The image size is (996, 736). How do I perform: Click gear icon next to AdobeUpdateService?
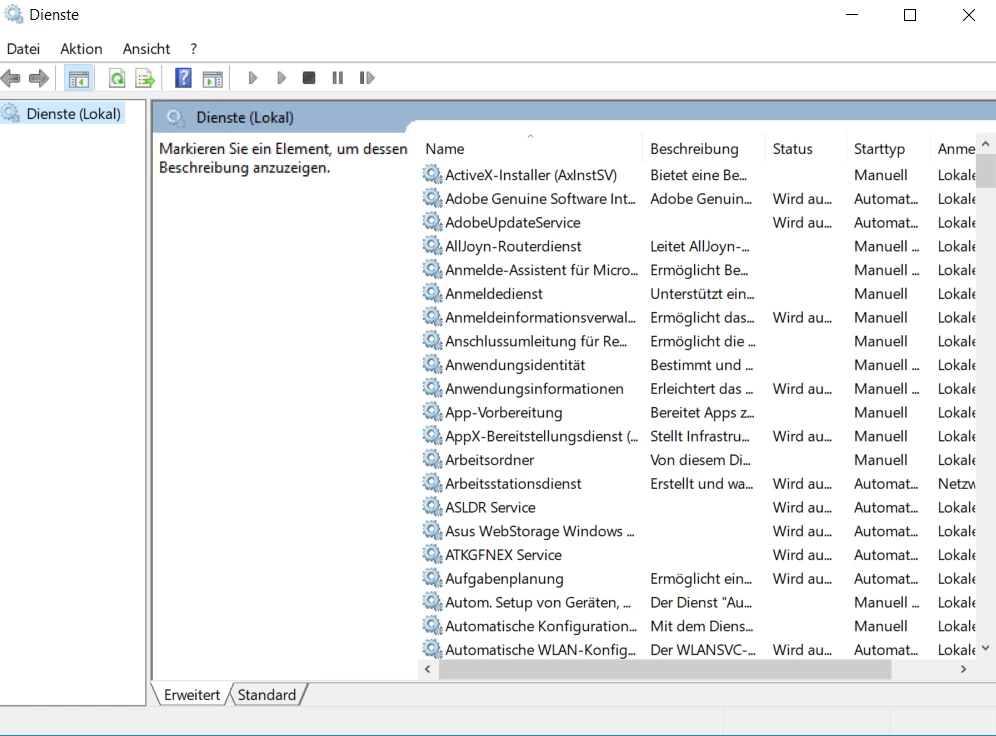click(432, 222)
